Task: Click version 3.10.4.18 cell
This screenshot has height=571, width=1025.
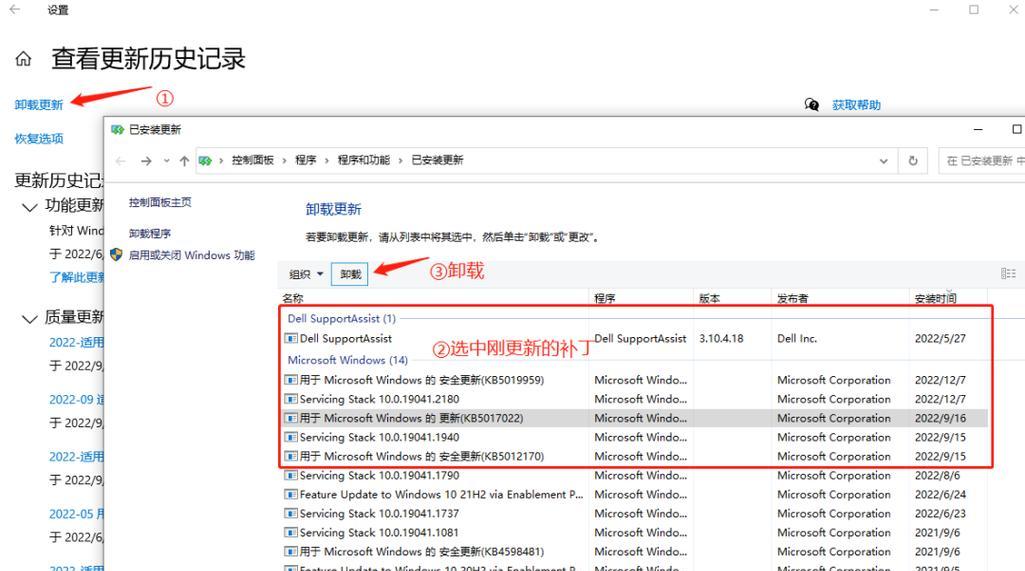Action: click(x=721, y=338)
